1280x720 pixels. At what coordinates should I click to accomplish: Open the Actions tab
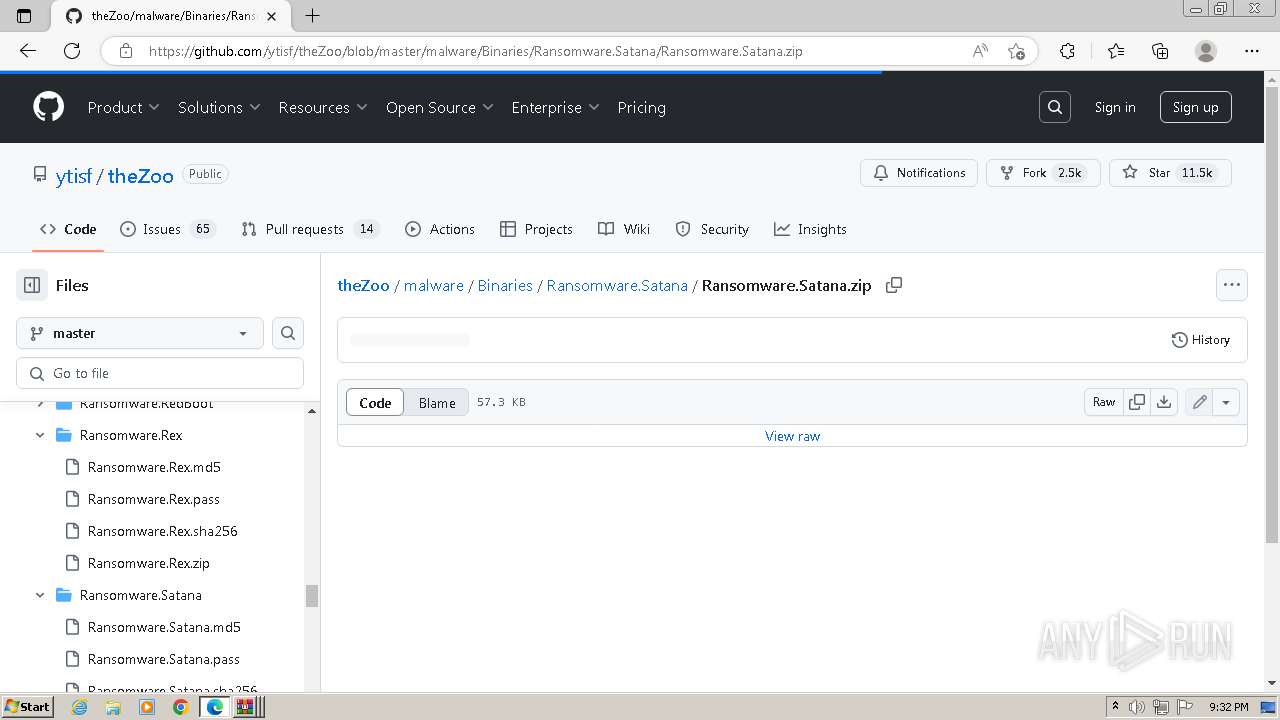(x=440, y=229)
